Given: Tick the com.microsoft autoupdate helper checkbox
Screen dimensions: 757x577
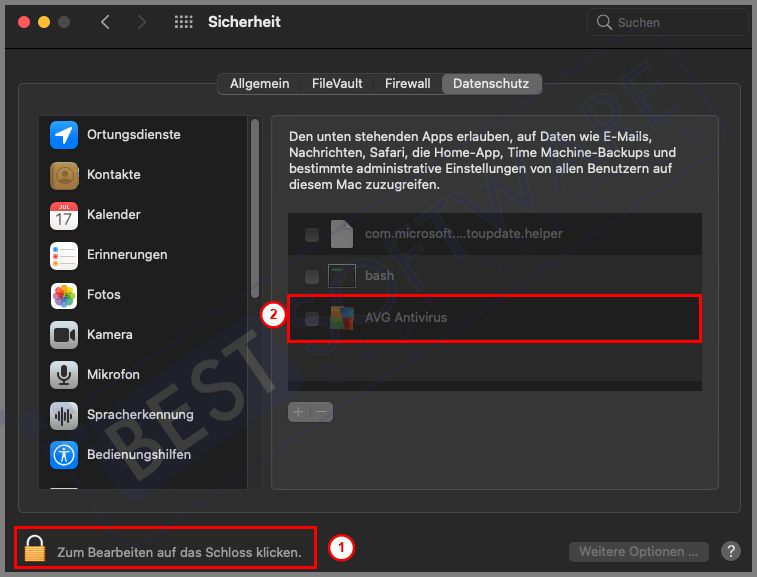Looking at the screenshot, I should click(x=312, y=235).
